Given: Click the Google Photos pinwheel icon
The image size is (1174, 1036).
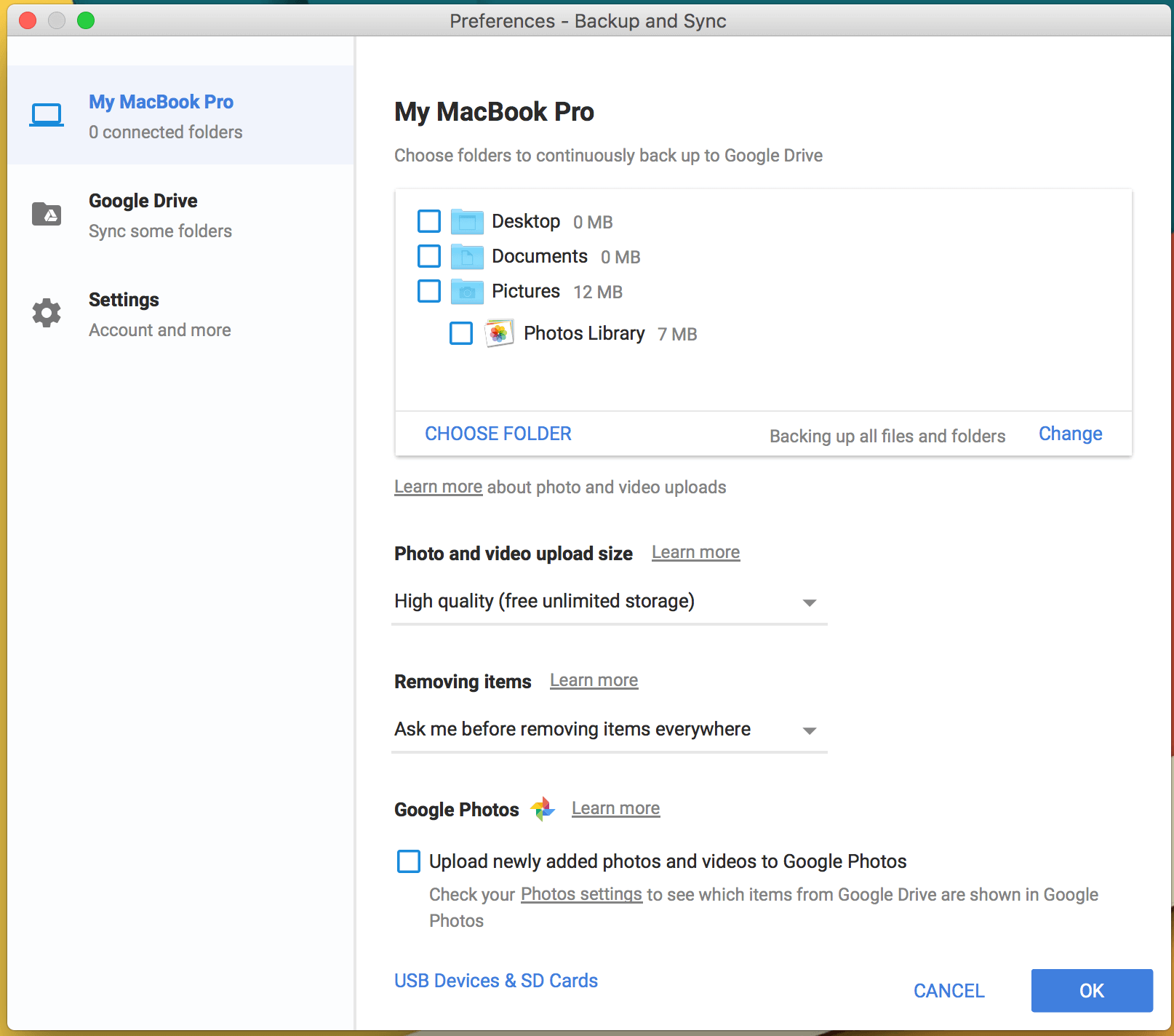Looking at the screenshot, I should (x=543, y=809).
